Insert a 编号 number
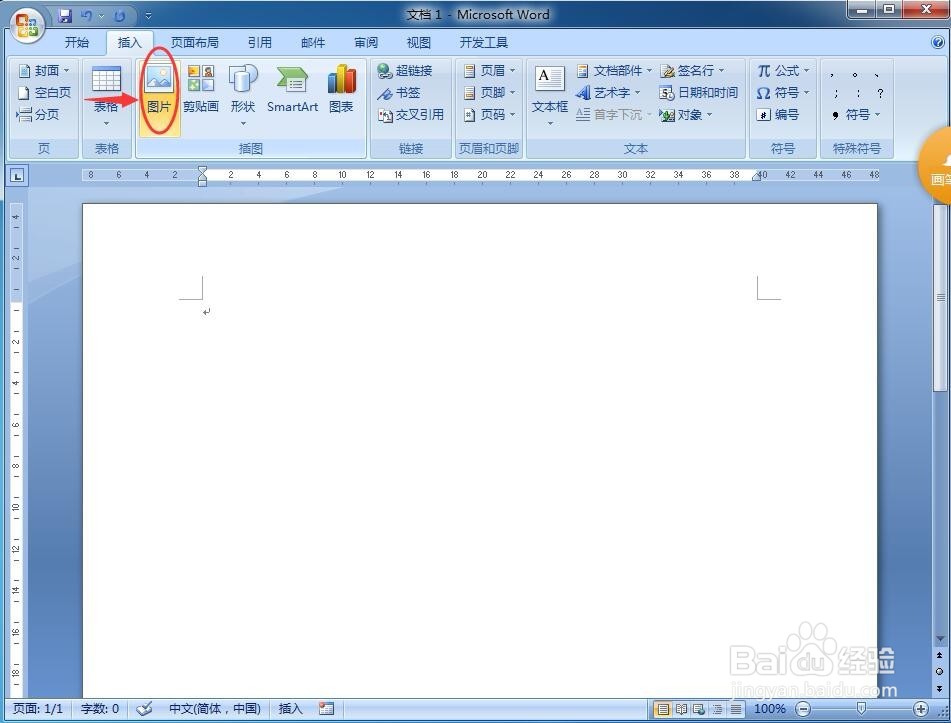Screen dimensions: 951x723 [x=778, y=114]
